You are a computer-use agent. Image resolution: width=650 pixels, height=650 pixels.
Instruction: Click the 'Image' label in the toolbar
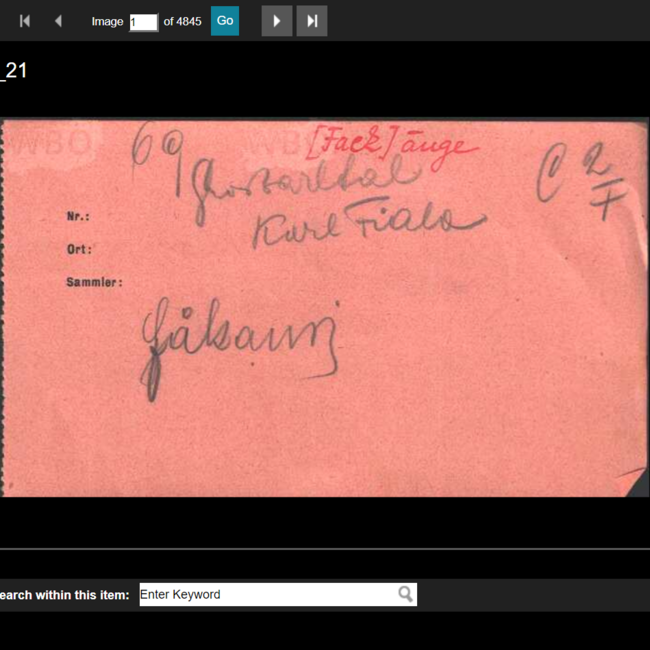(107, 22)
